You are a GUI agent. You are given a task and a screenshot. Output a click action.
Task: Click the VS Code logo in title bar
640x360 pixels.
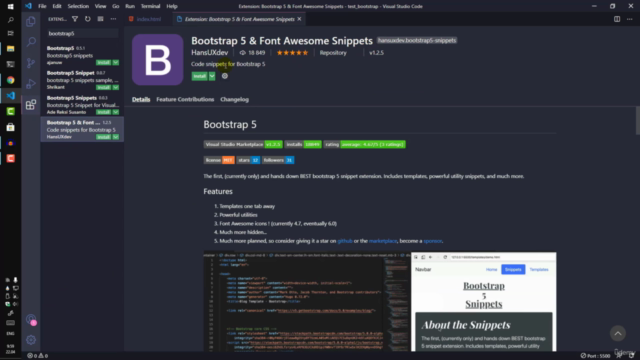pos(28,6)
